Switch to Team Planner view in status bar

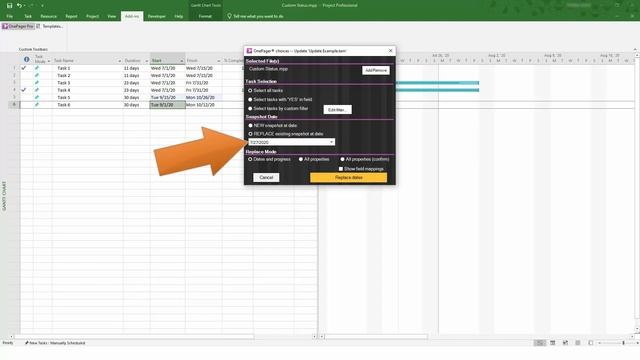[565, 343]
